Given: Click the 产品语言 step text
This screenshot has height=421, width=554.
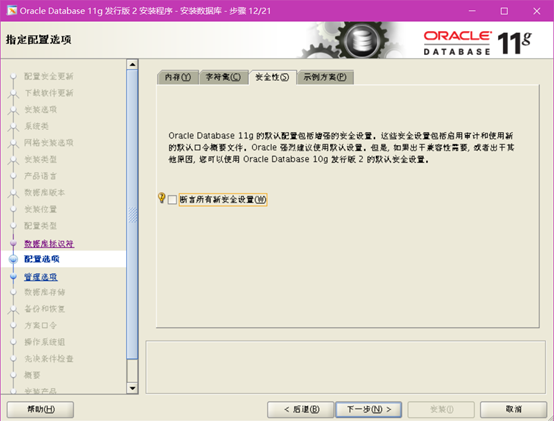Looking at the screenshot, I should coord(40,176).
